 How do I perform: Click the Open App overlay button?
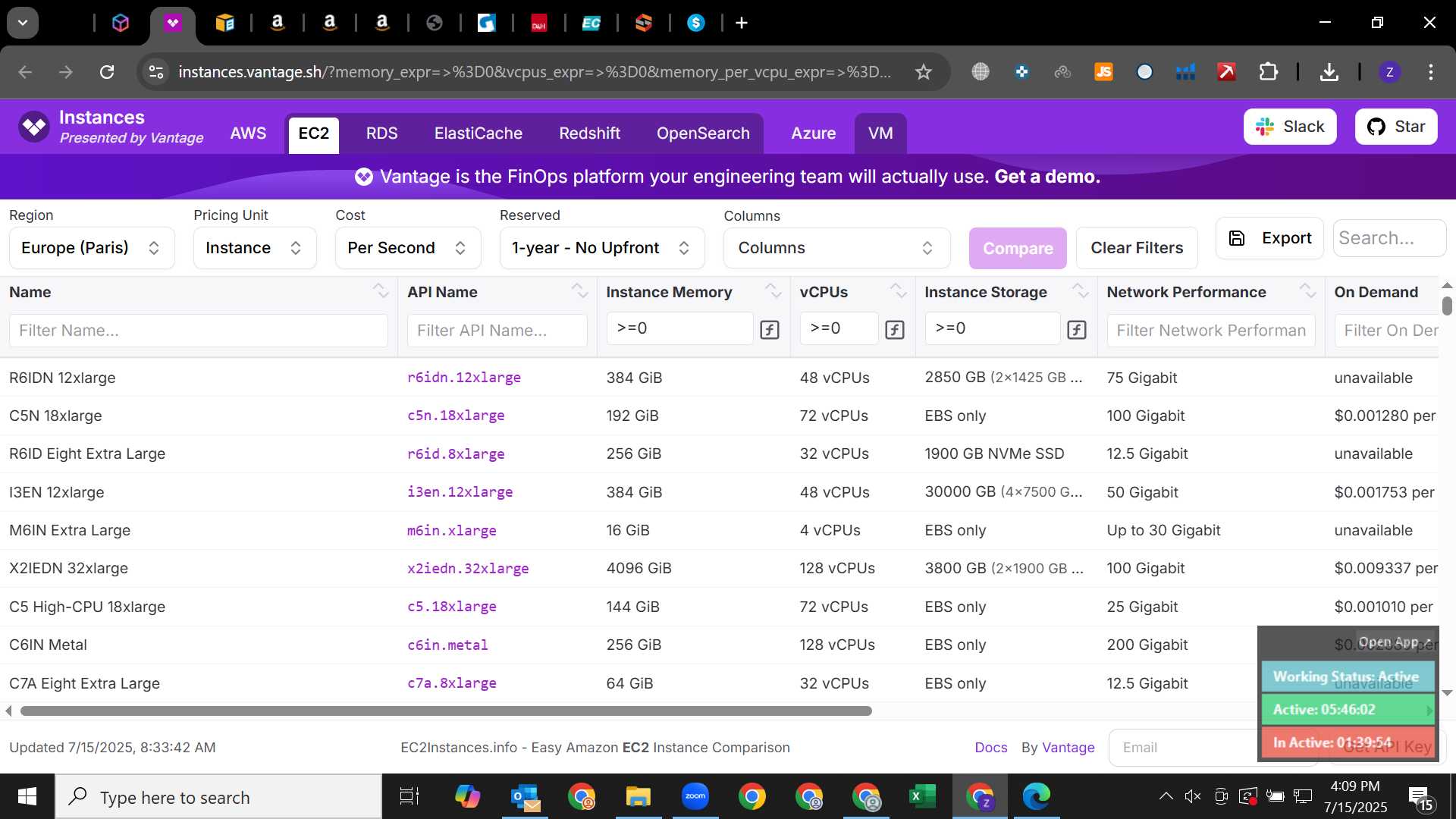coord(1394,642)
